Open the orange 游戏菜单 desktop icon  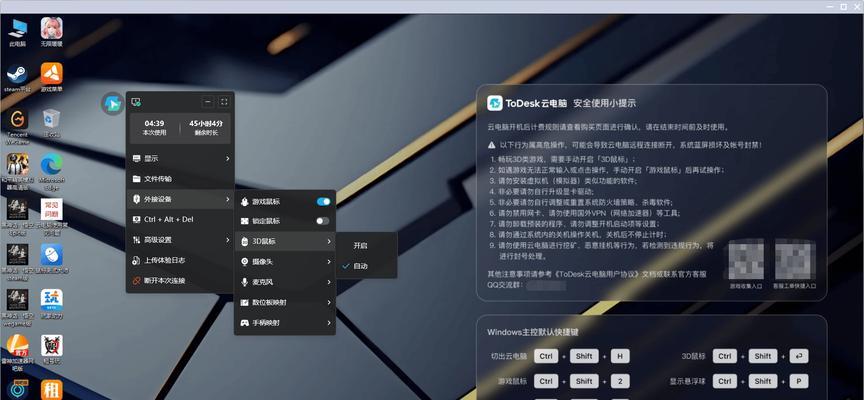pos(51,78)
